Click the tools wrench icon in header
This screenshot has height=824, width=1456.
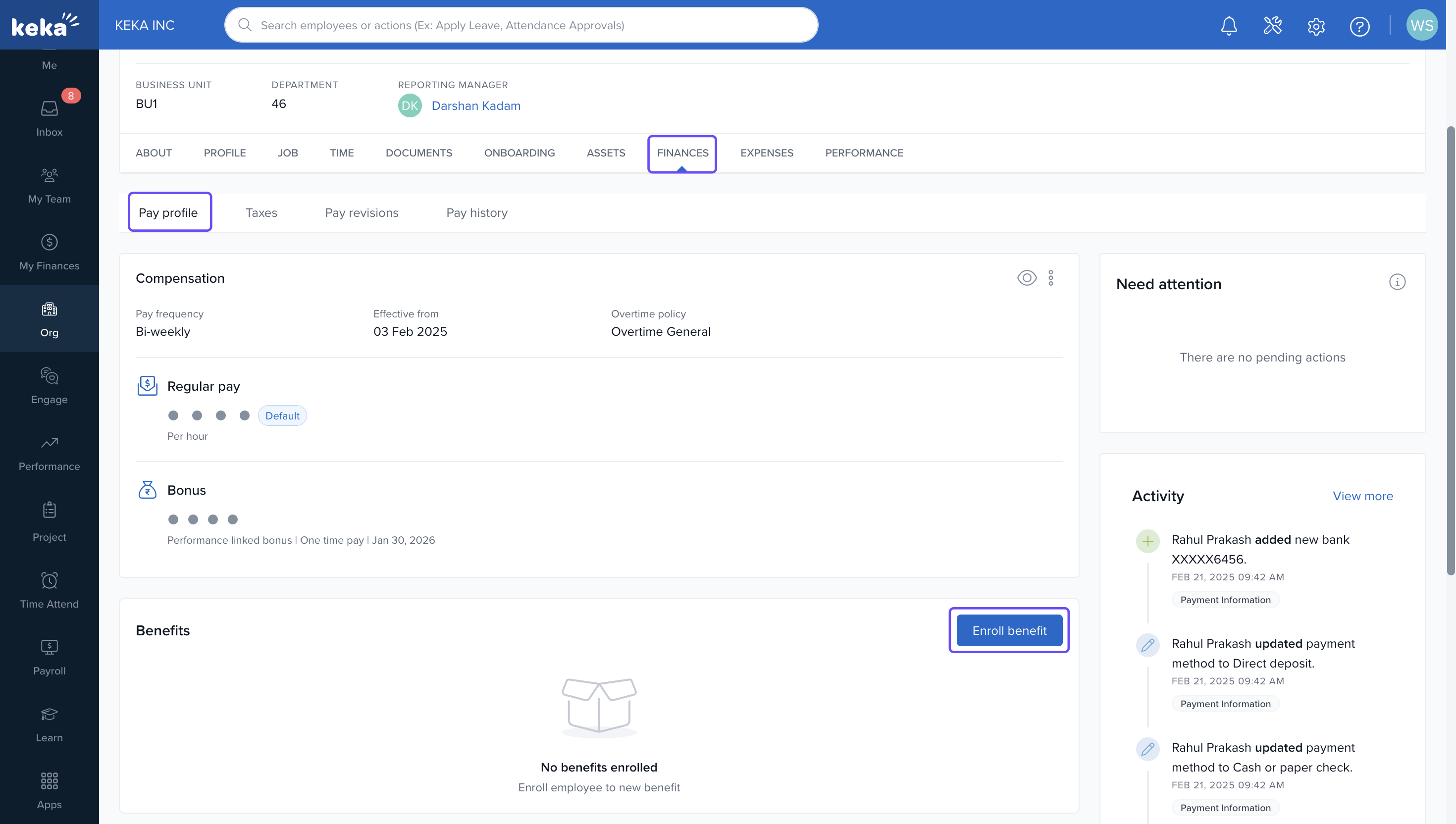[x=1272, y=25]
